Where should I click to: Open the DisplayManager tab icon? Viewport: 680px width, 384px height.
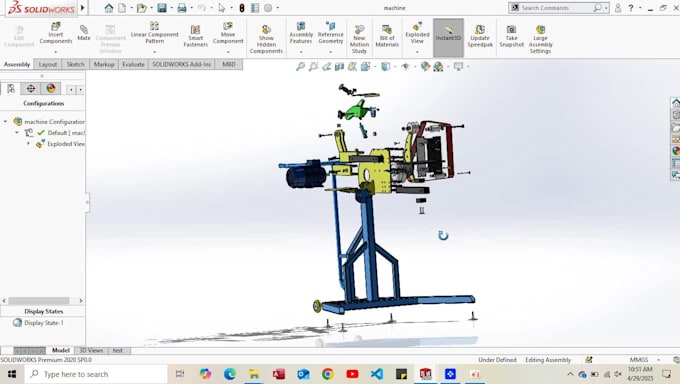(51, 89)
